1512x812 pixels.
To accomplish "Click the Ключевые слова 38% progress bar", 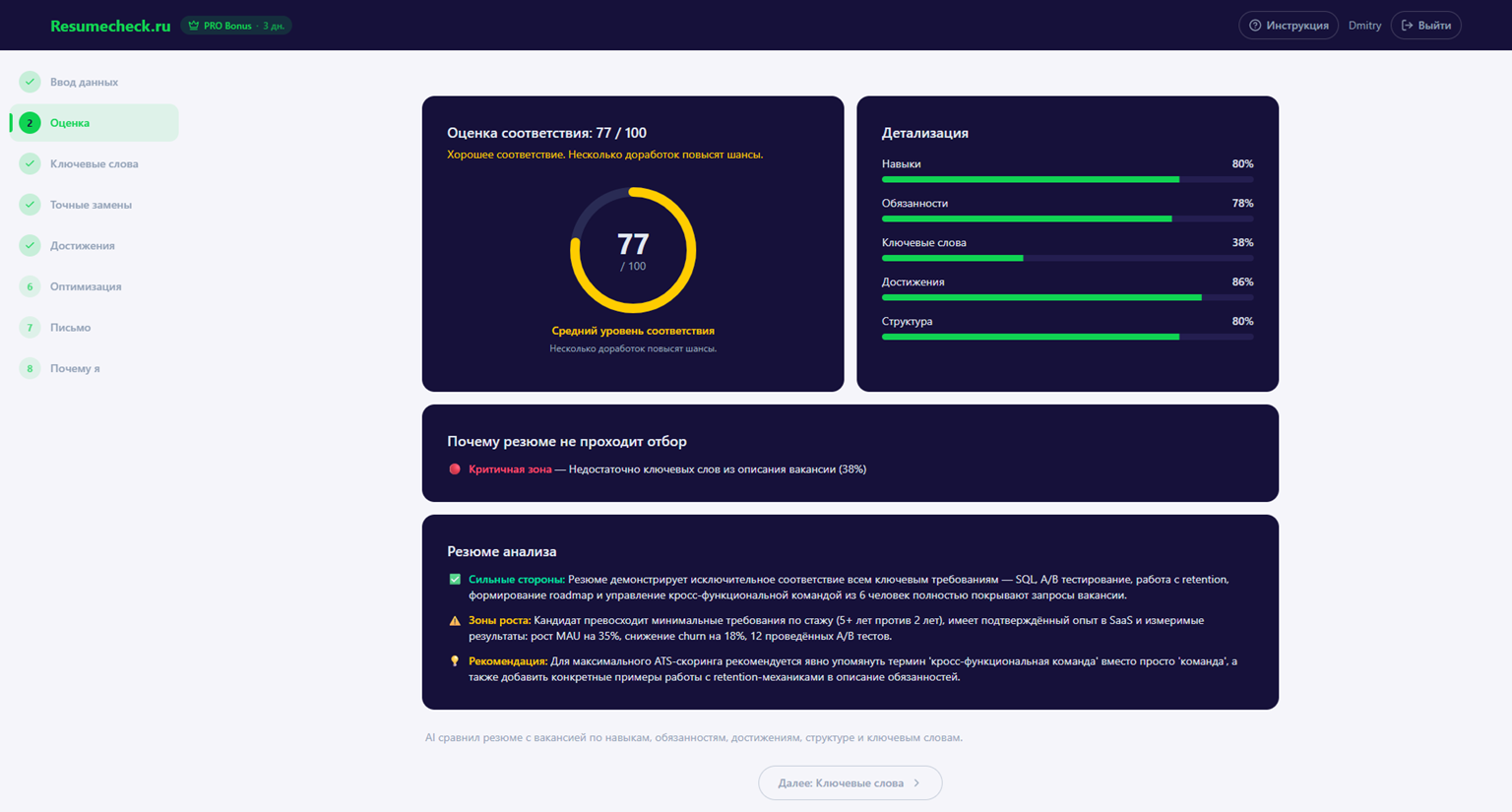I will pyautogui.click(x=1067, y=258).
